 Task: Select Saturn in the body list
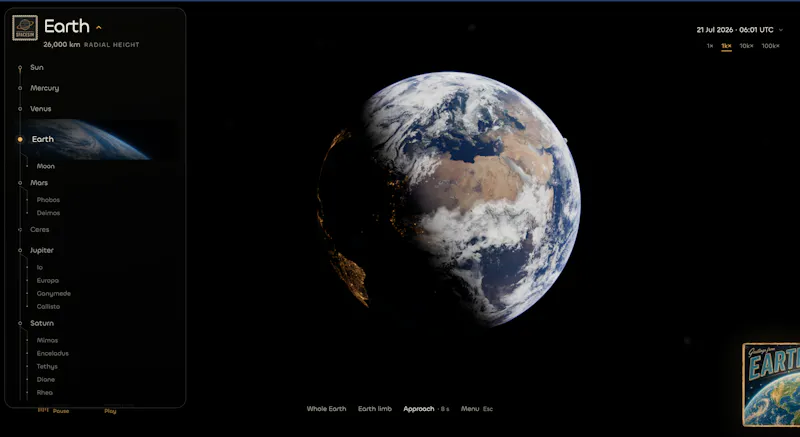pos(42,323)
